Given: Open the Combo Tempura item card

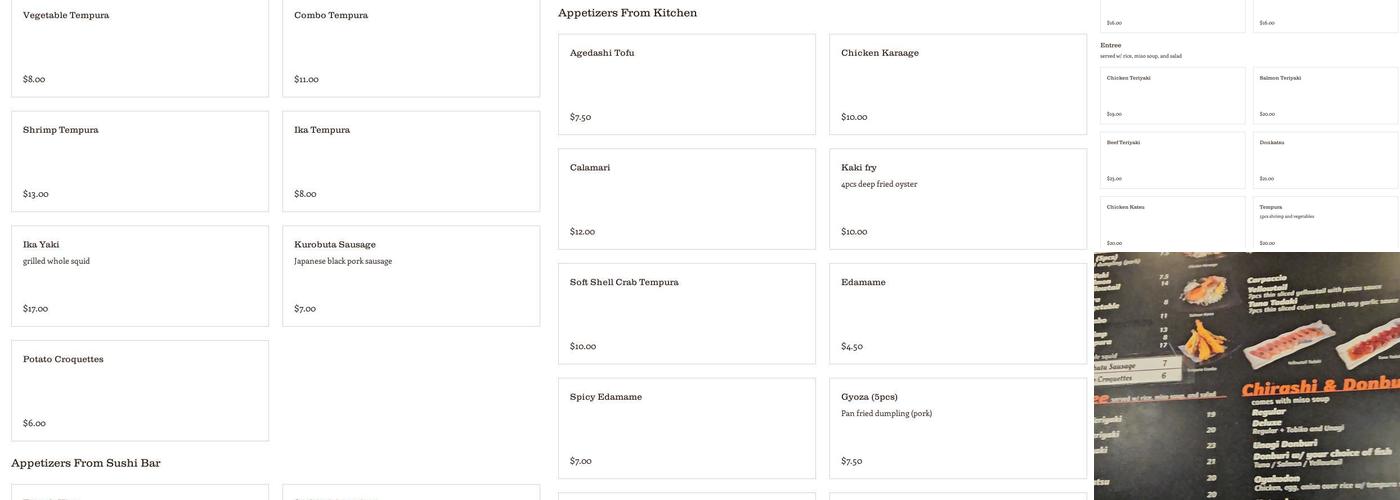Looking at the screenshot, I should (x=411, y=47).
